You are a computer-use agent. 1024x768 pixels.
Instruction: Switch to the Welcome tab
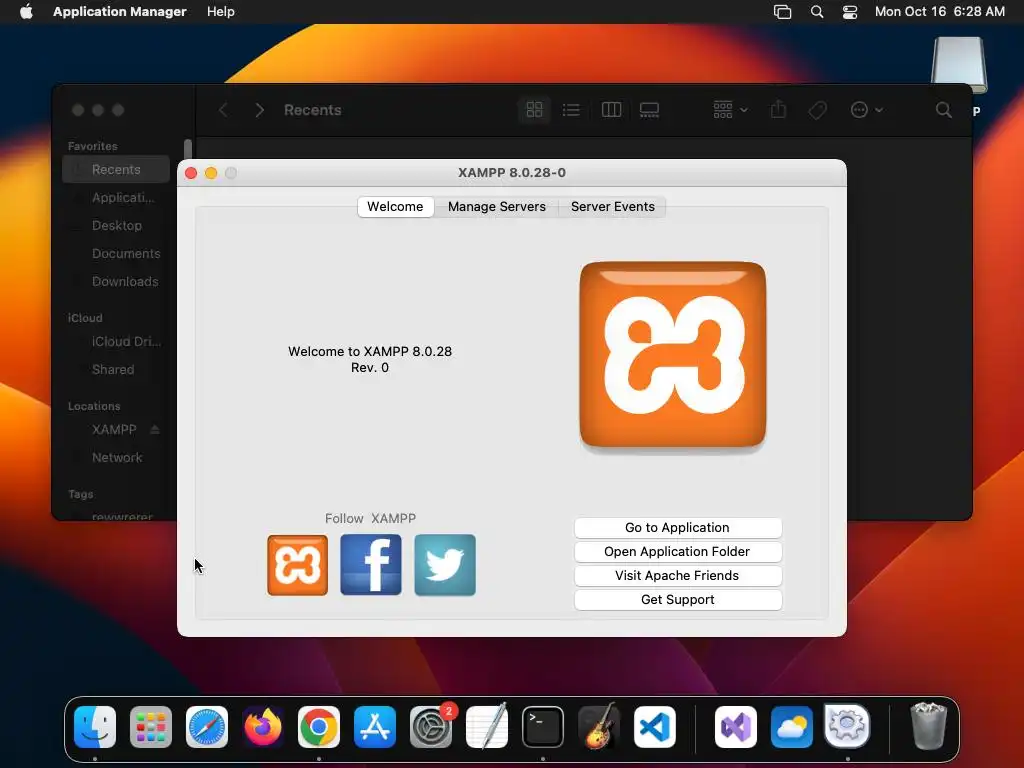pyautogui.click(x=395, y=206)
